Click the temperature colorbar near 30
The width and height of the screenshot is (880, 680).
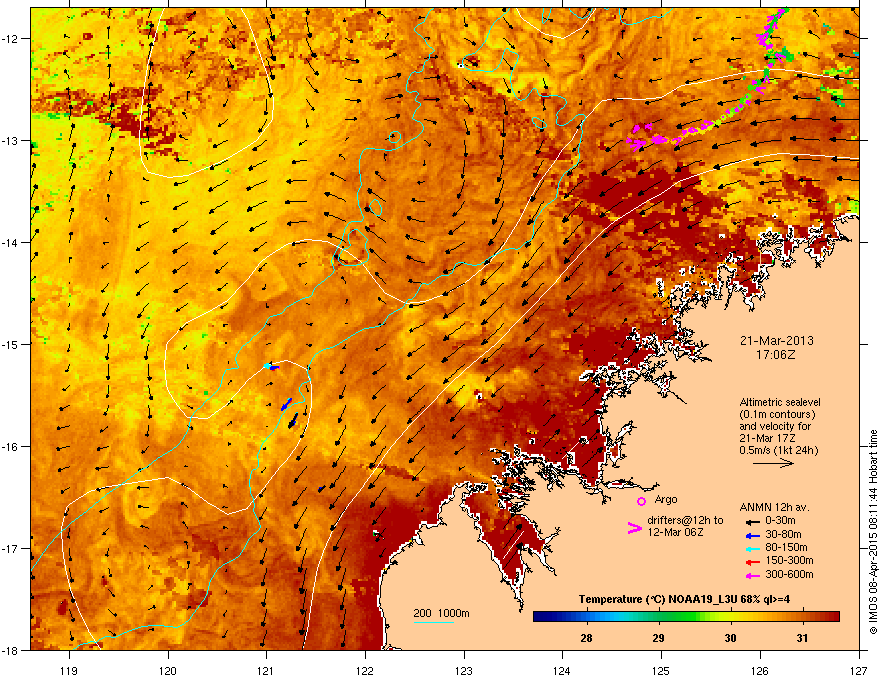point(730,617)
